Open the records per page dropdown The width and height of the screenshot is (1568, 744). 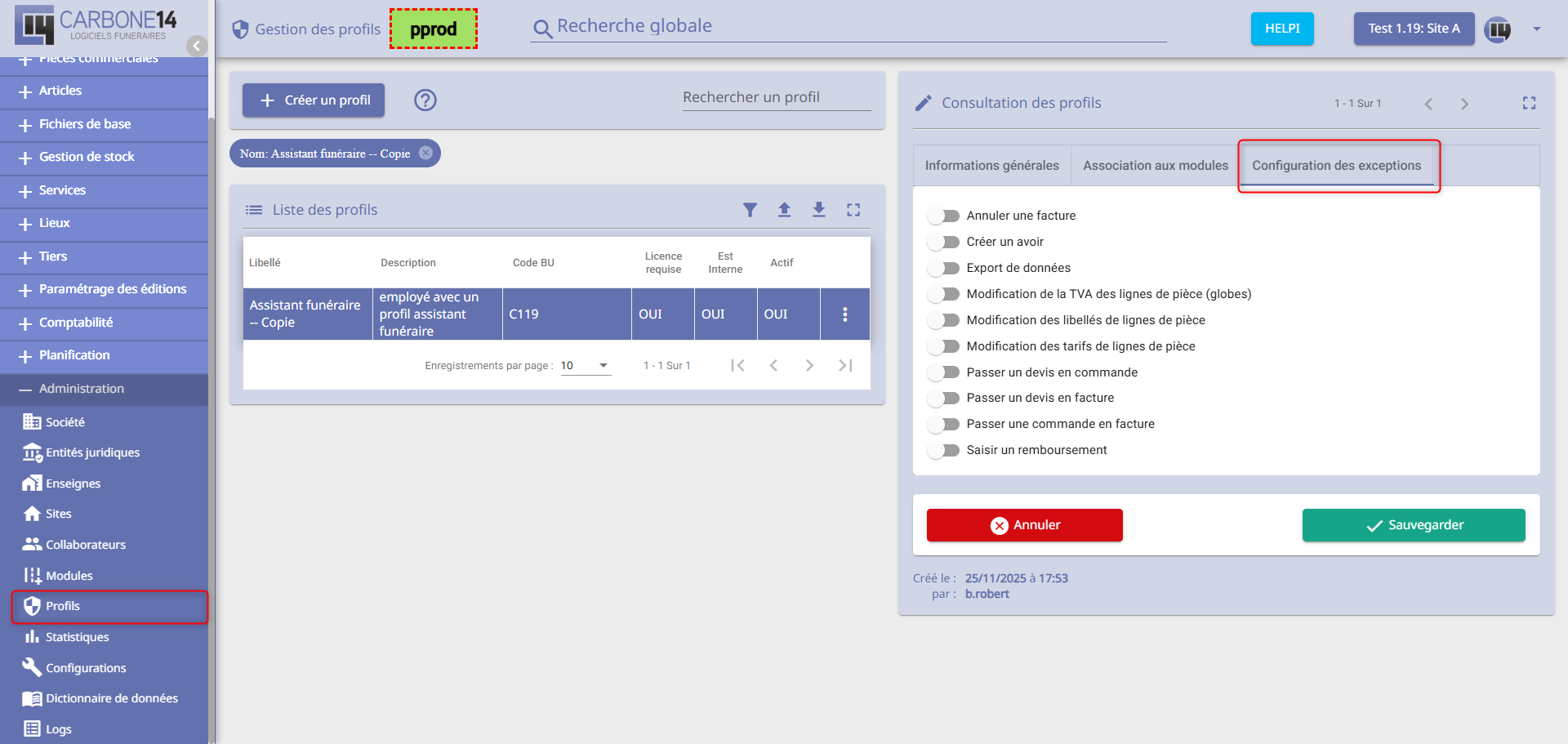point(585,366)
